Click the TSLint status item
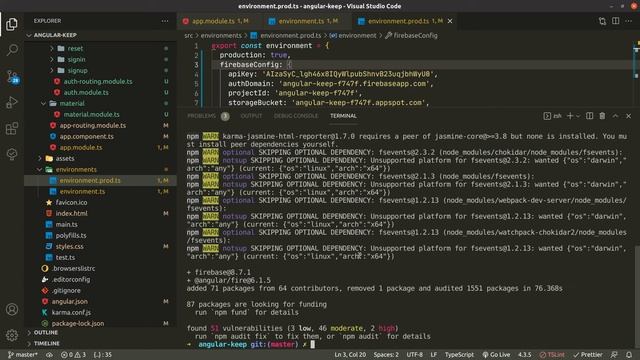Screen dimensions: 640x360 coord(552,355)
